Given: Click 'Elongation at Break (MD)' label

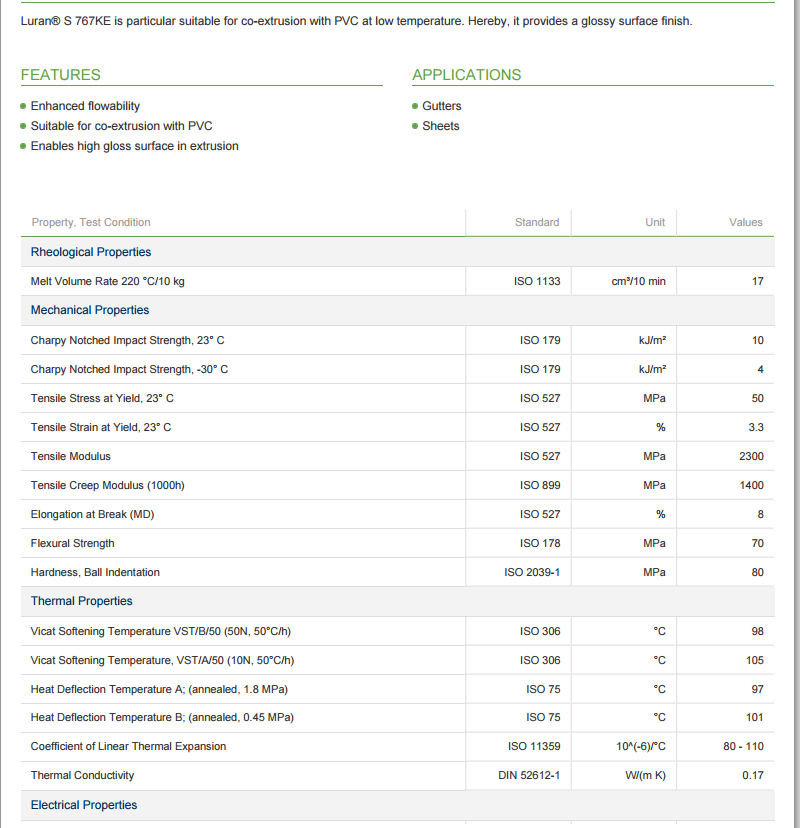Looking at the screenshot, I should (x=92, y=515).
